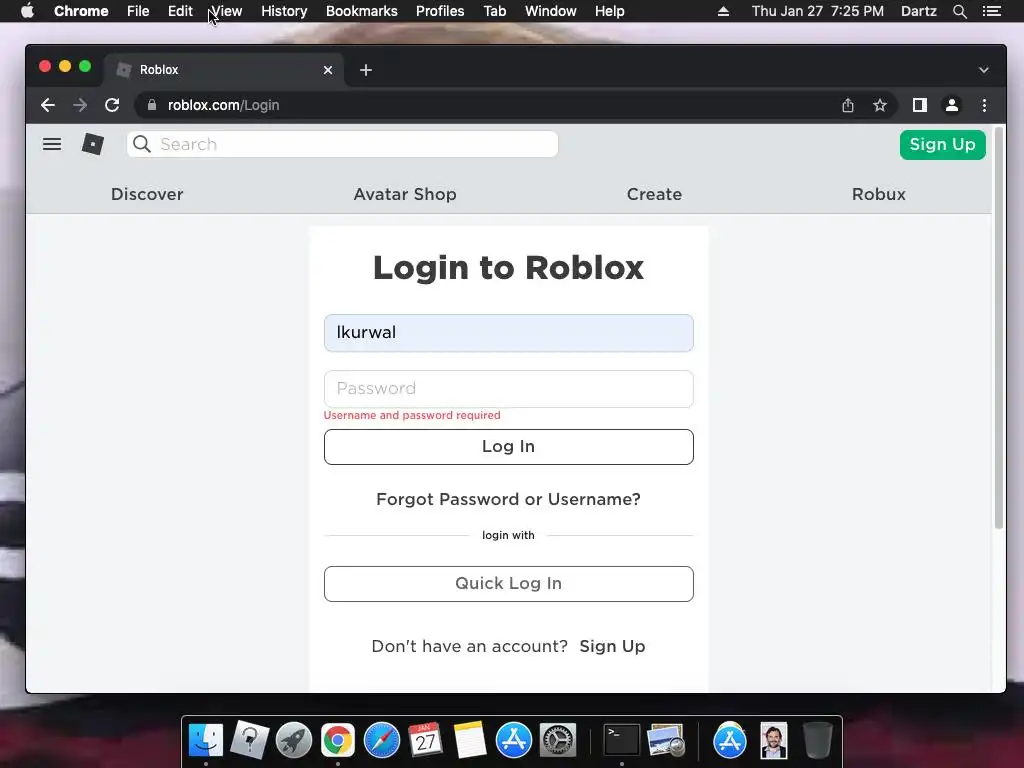1024x768 pixels.
Task: Open the History menu
Action: coord(284,11)
